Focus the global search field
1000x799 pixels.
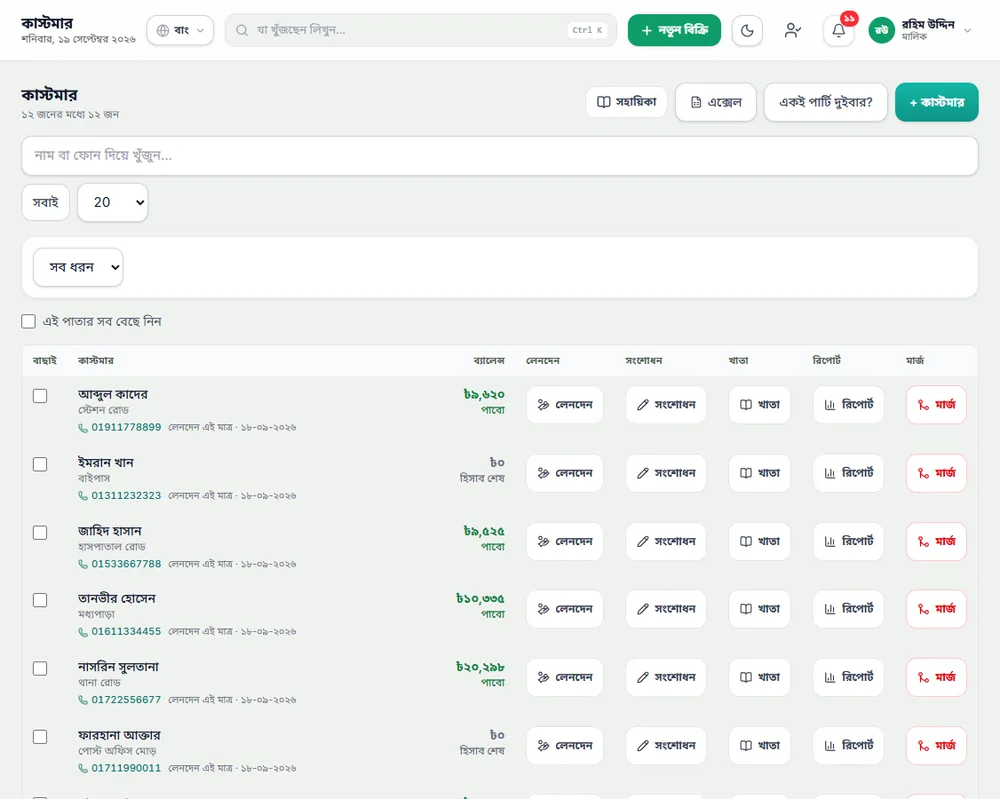click(420, 30)
